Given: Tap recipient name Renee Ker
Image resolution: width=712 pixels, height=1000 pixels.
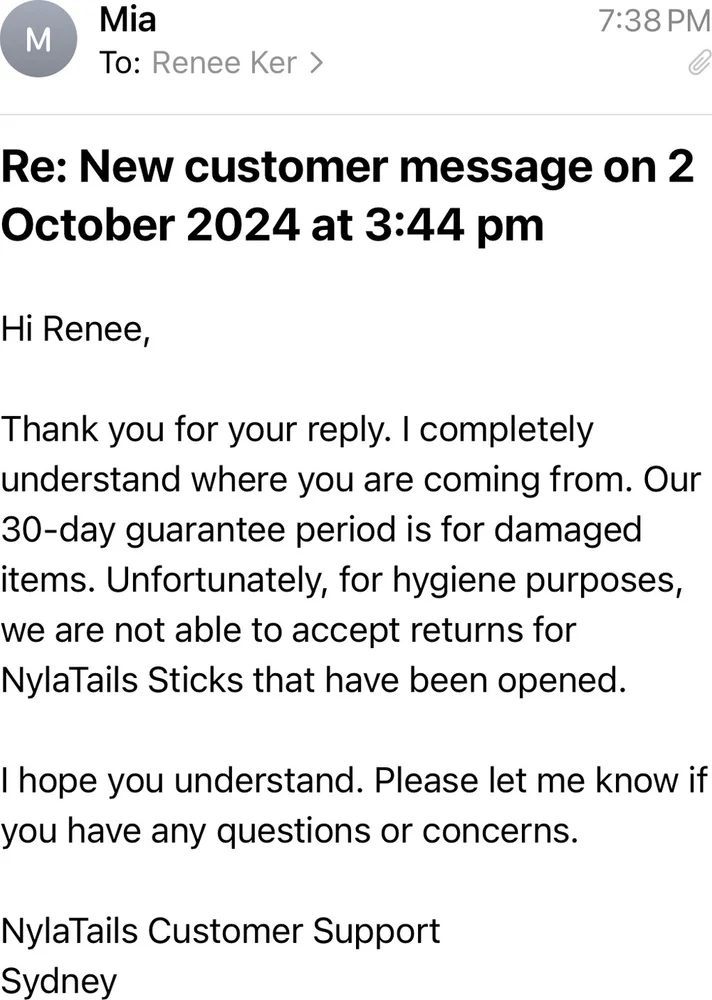Looking at the screenshot, I should 223,64.
